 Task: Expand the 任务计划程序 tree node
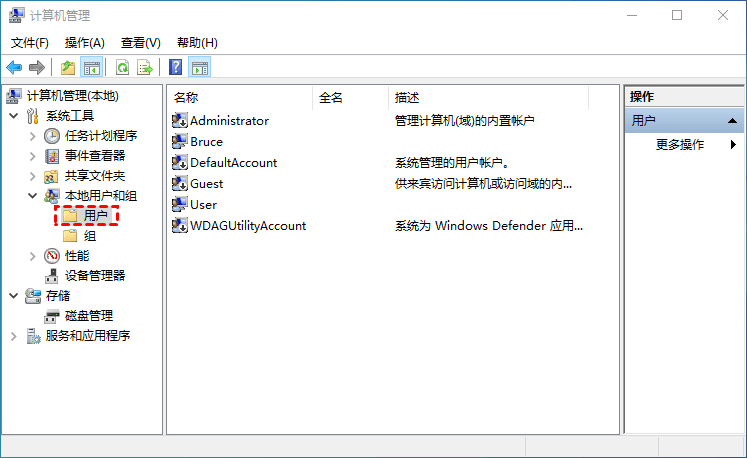[32, 136]
